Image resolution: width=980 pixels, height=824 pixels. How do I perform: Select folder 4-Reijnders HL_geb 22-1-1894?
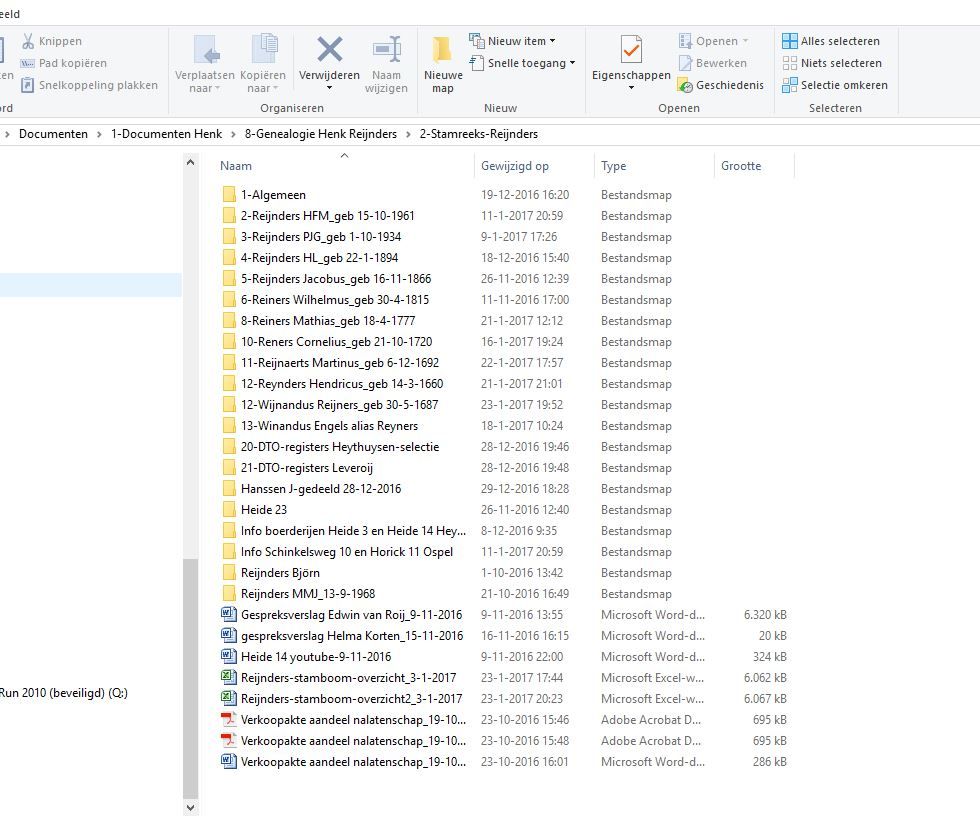click(x=319, y=258)
